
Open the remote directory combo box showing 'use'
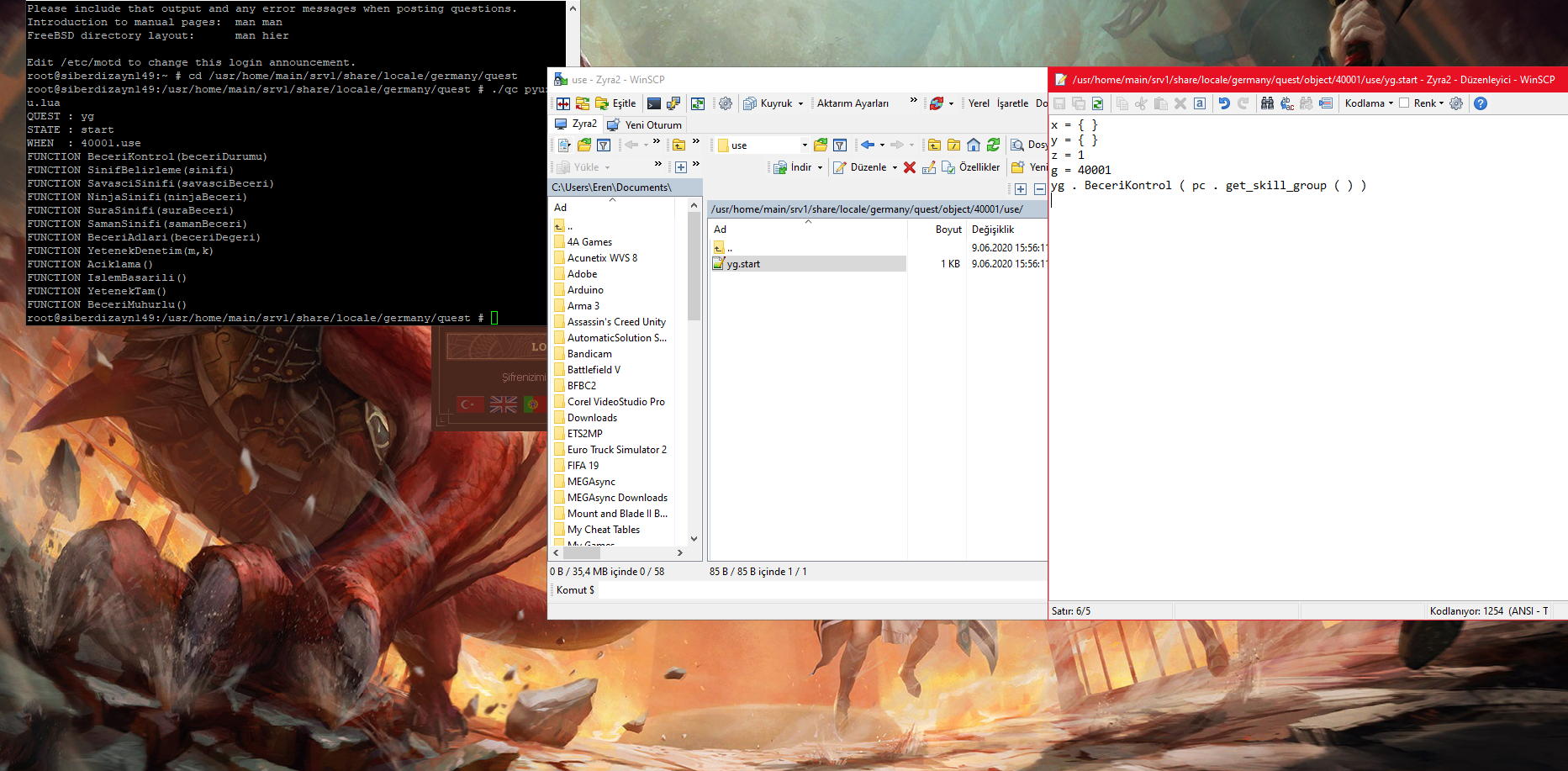point(763,145)
